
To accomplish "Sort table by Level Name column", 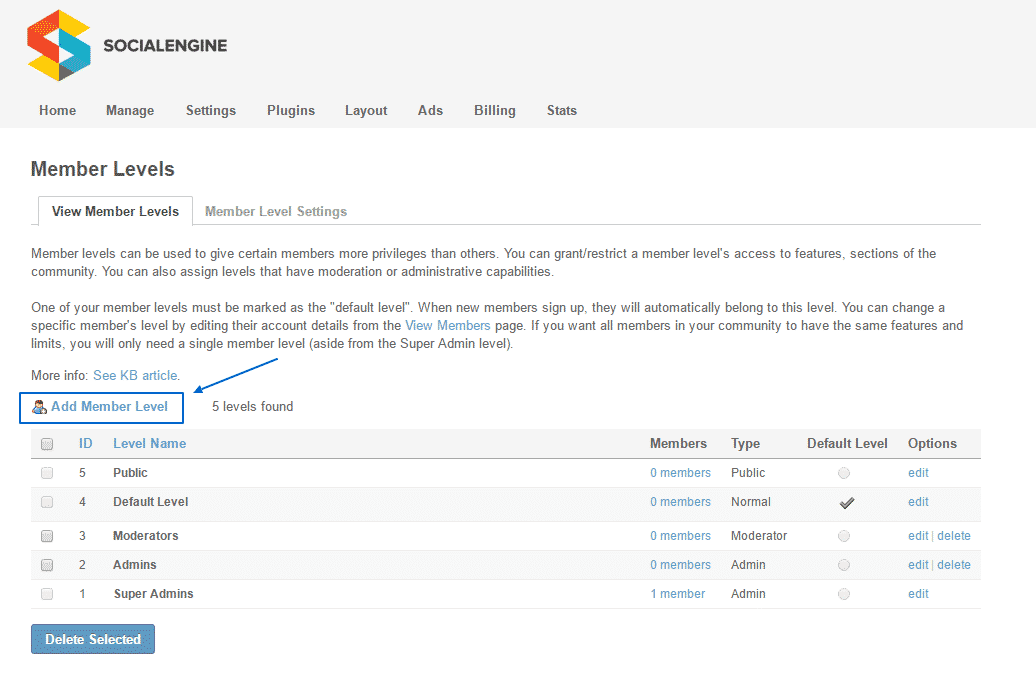I will (x=149, y=444).
